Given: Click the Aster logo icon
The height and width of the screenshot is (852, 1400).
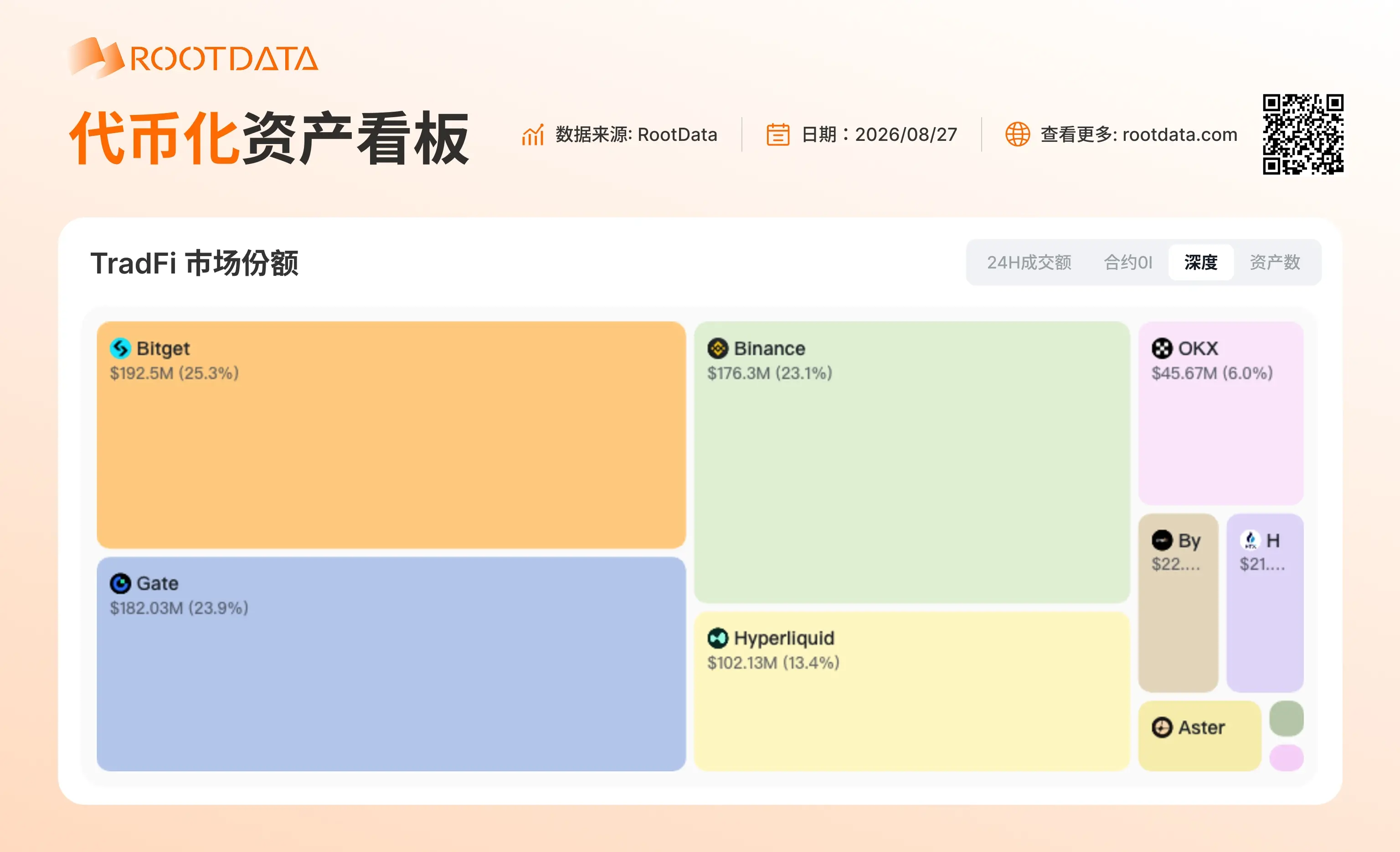Looking at the screenshot, I should click(1162, 727).
